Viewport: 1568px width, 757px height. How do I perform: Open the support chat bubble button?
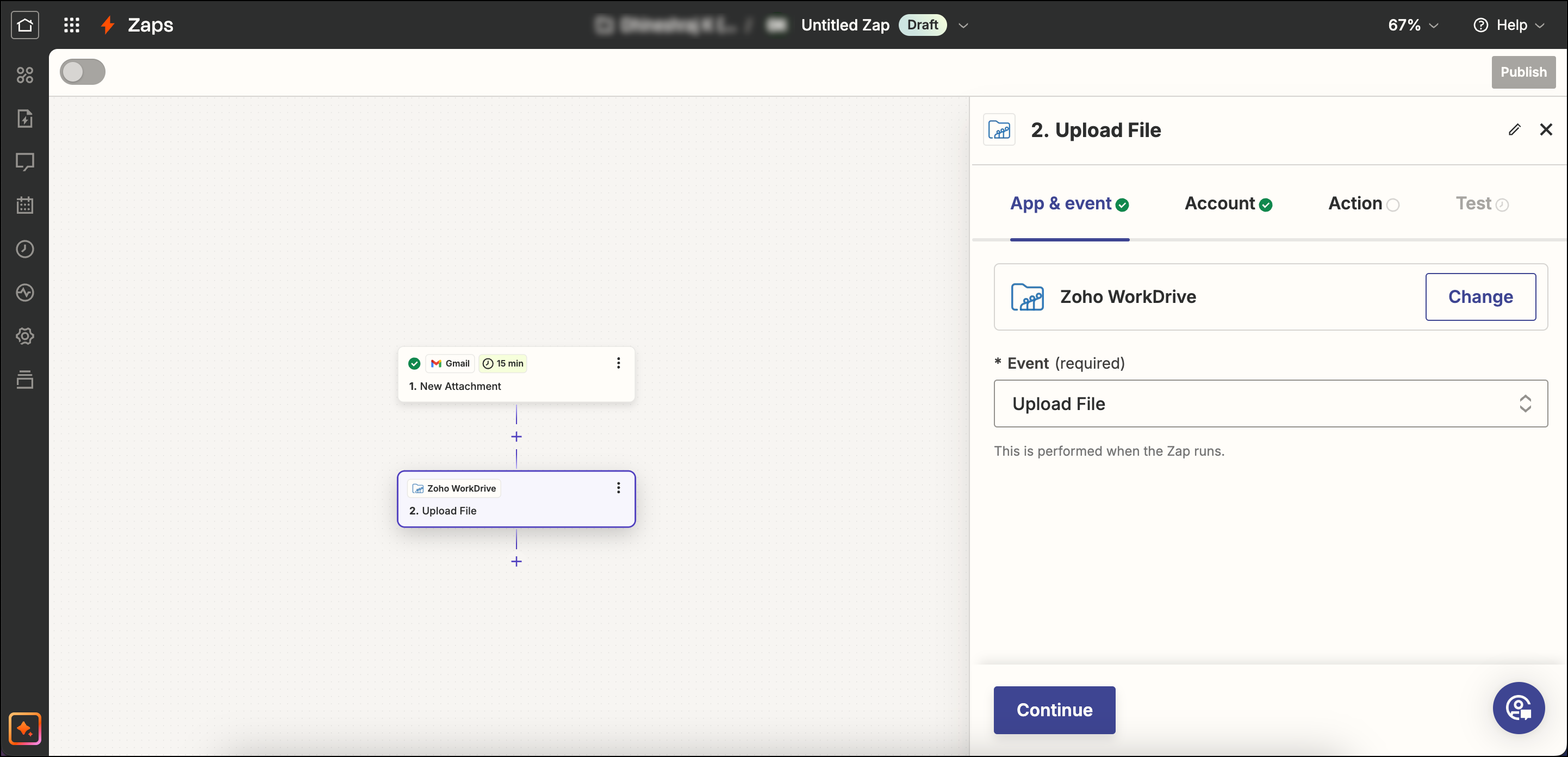pyautogui.click(x=1519, y=708)
